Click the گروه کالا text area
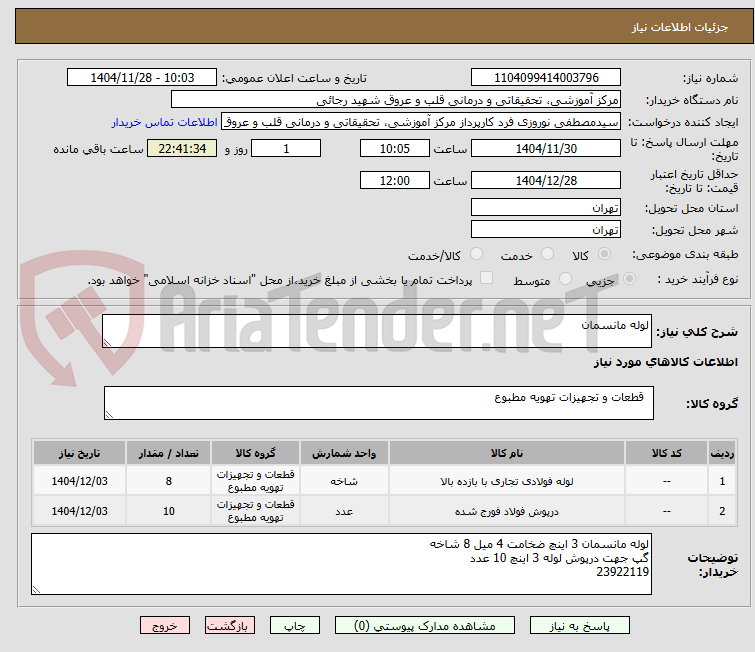755x652 pixels. [379, 403]
